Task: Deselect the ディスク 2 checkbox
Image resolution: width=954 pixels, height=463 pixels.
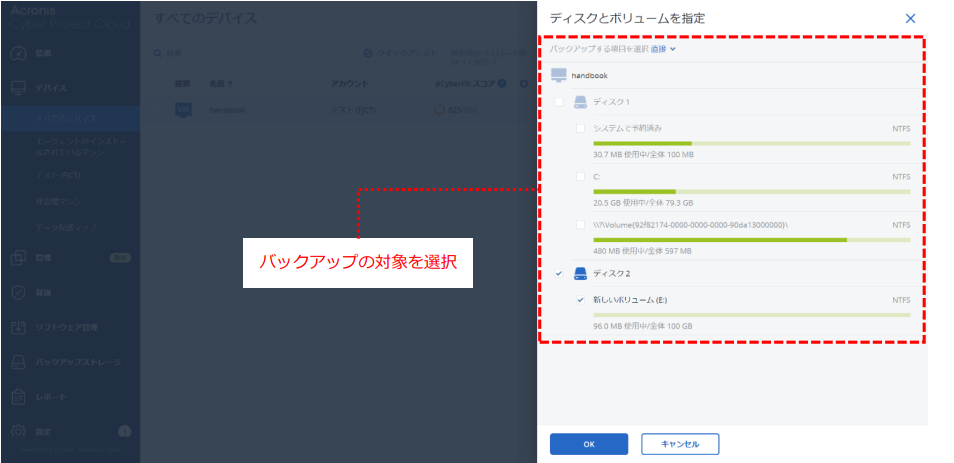Action: pos(559,273)
